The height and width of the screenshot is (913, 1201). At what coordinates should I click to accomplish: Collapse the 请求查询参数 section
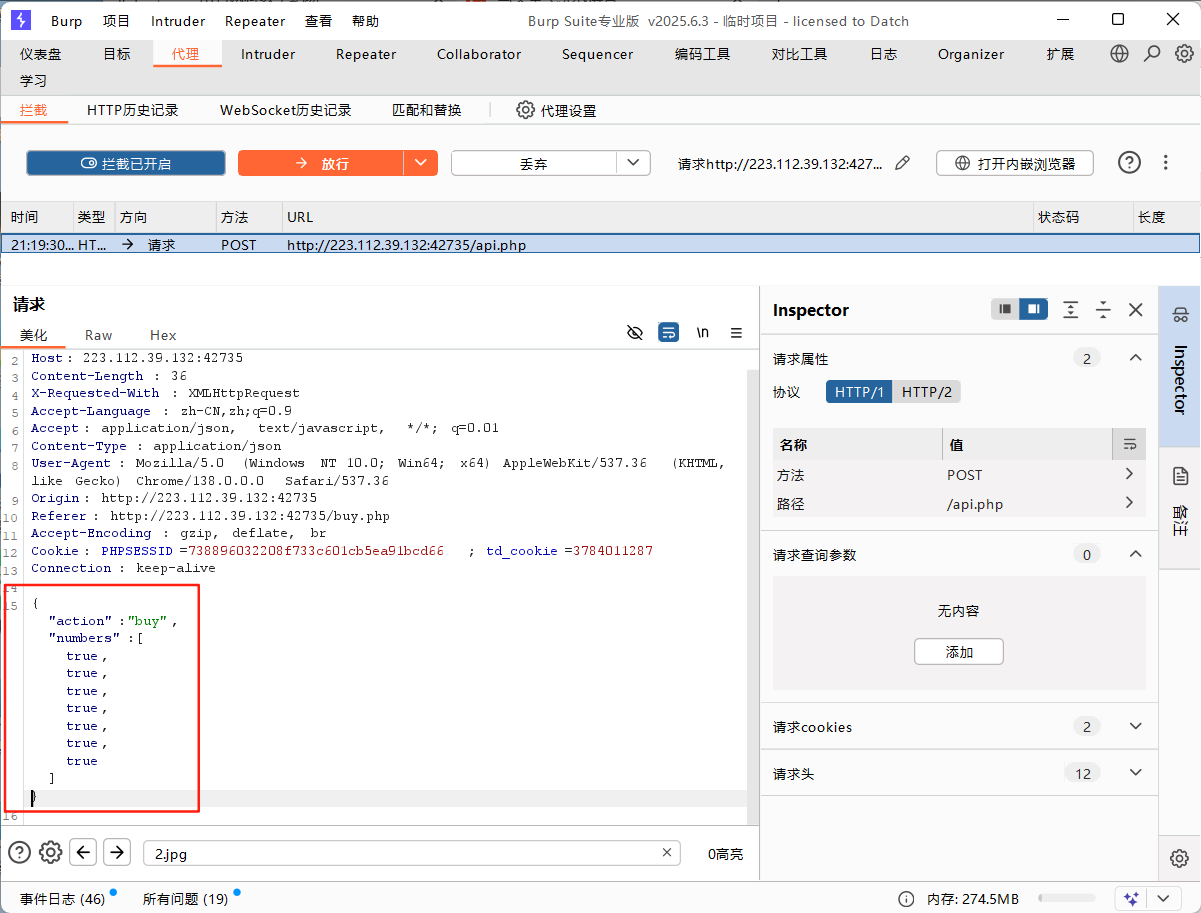1135,554
